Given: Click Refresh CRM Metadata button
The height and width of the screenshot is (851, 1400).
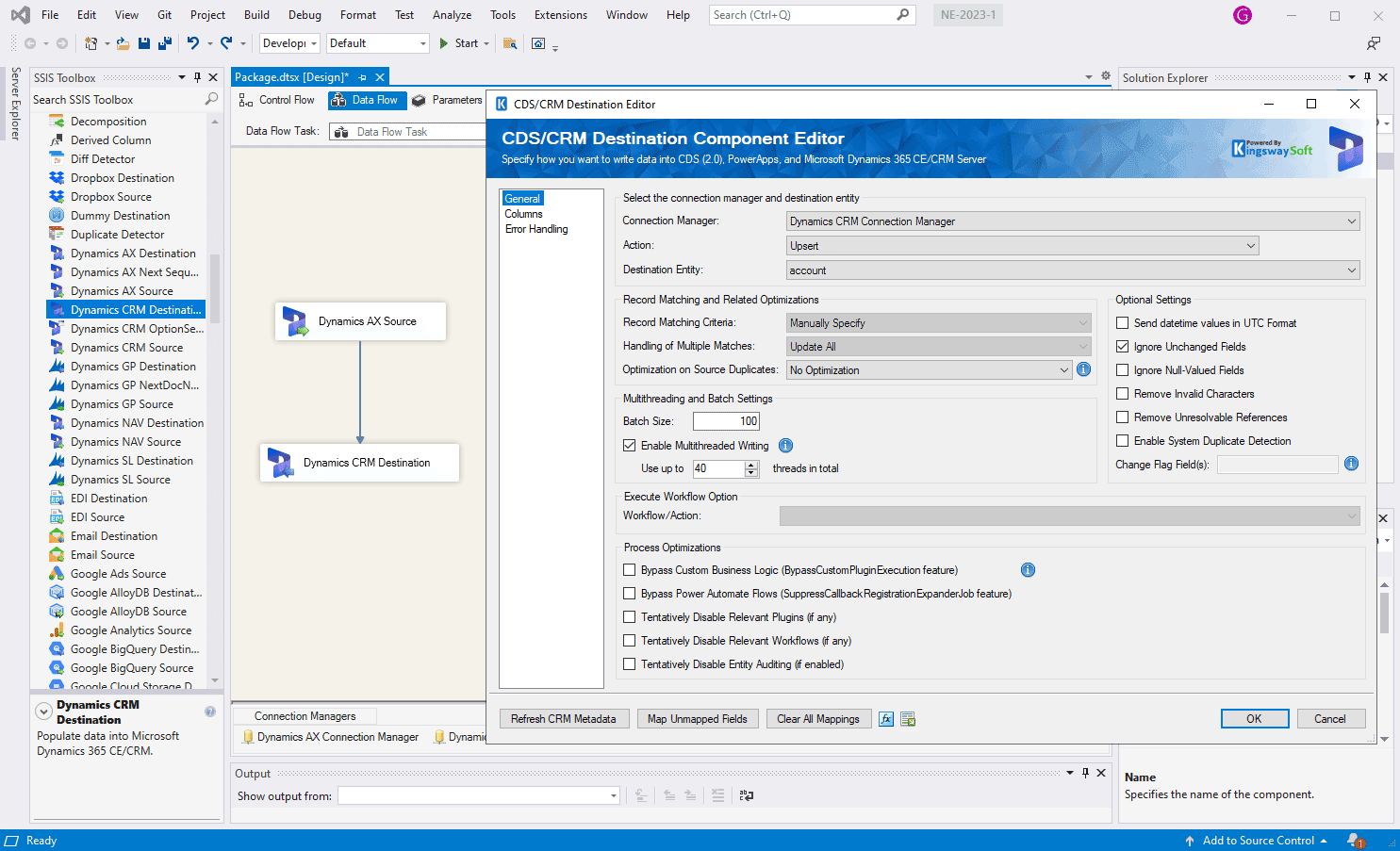Looking at the screenshot, I should pyautogui.click(x=563, y=719).
